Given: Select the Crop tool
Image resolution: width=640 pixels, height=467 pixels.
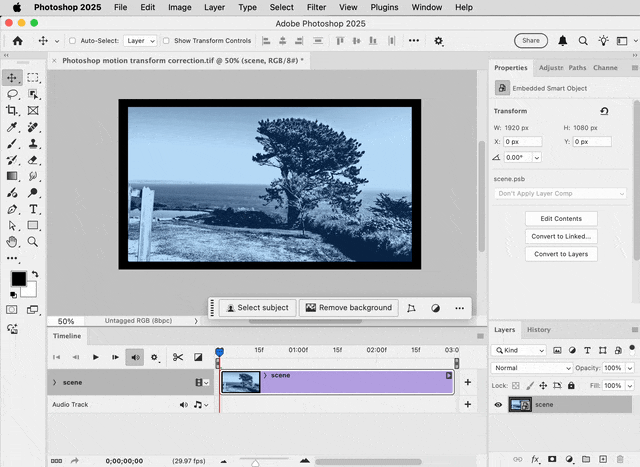Looking at the screenshot, I should 12,111.
